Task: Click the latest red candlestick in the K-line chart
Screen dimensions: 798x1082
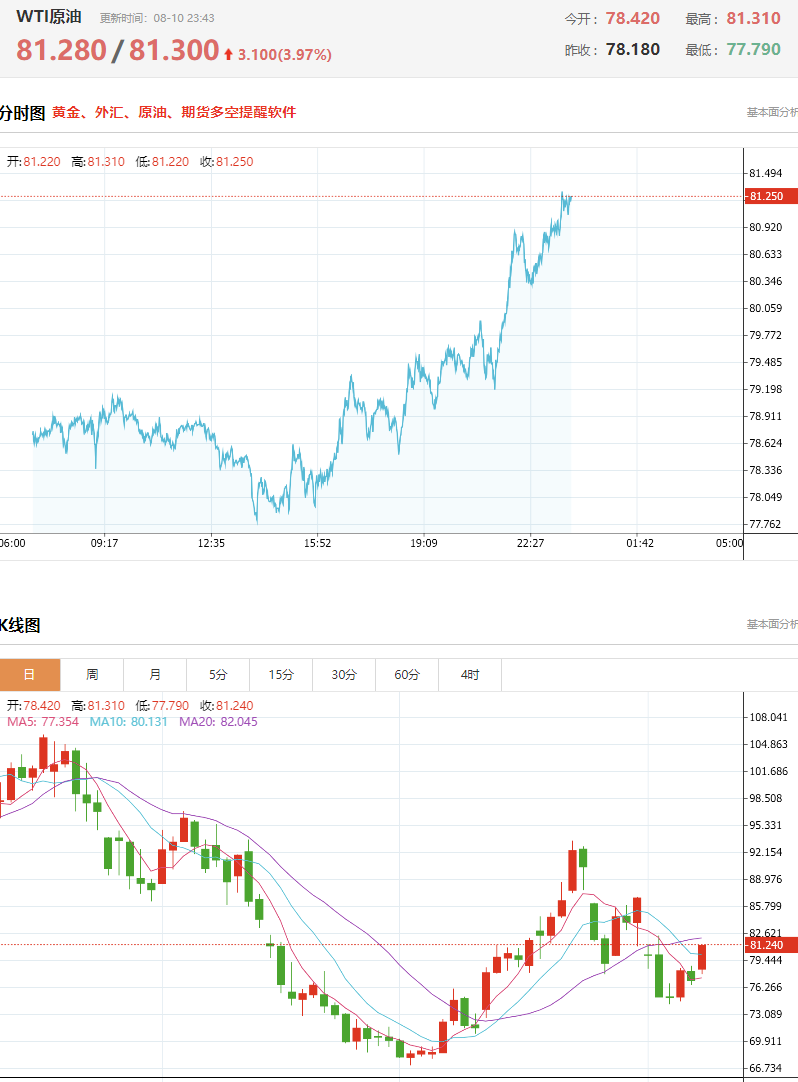Action: (702, 958)
